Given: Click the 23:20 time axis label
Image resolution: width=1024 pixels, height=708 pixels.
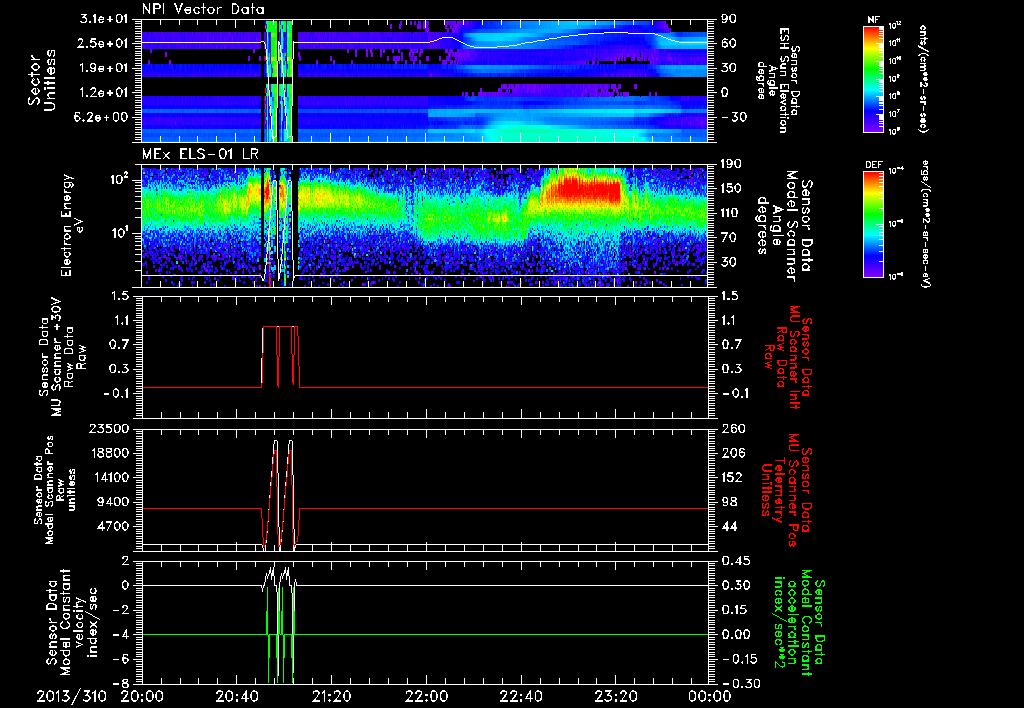Looking at the screenshot, I should tap(616, 696).
